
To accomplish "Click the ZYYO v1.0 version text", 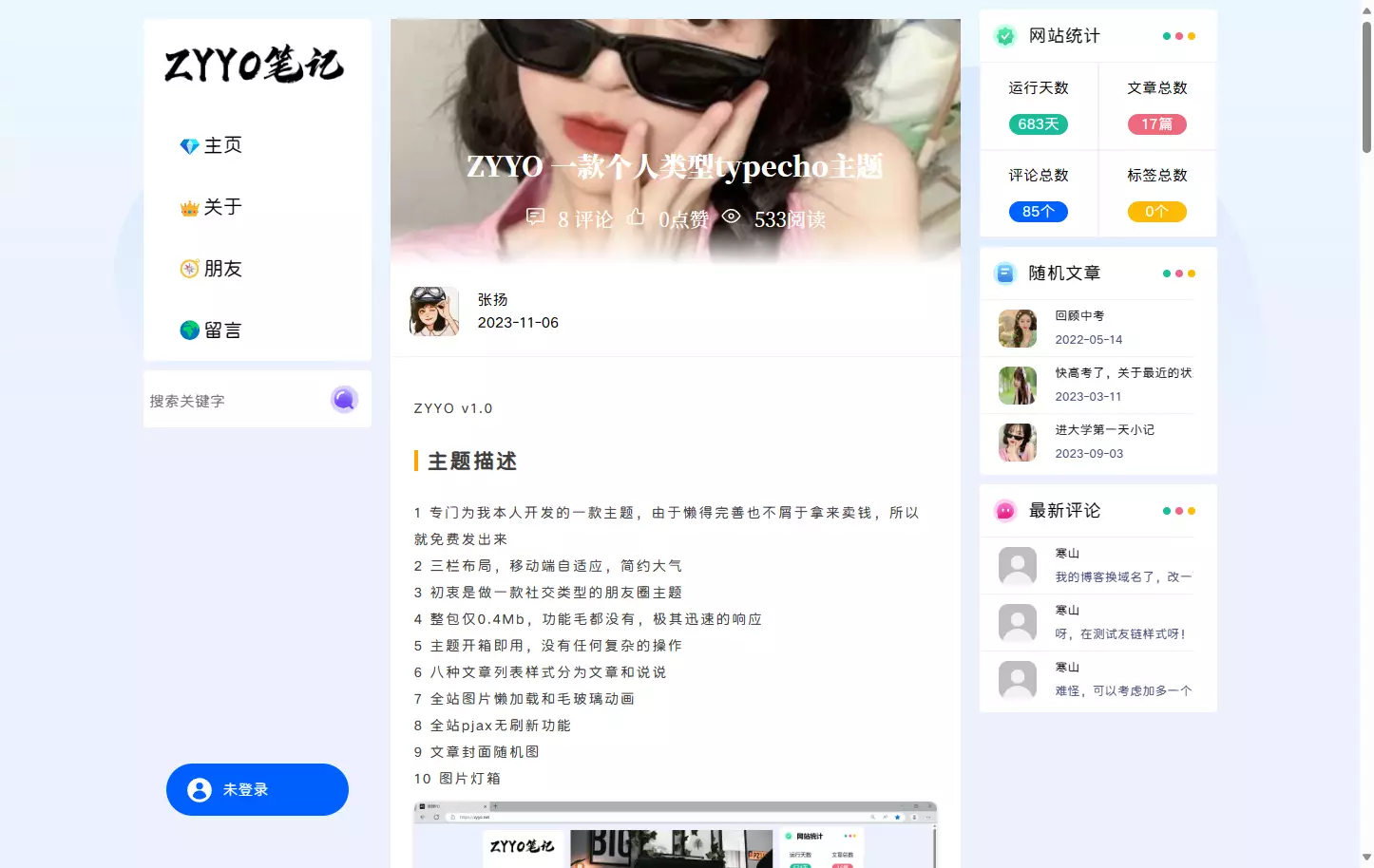I will [x=453, y=408].
